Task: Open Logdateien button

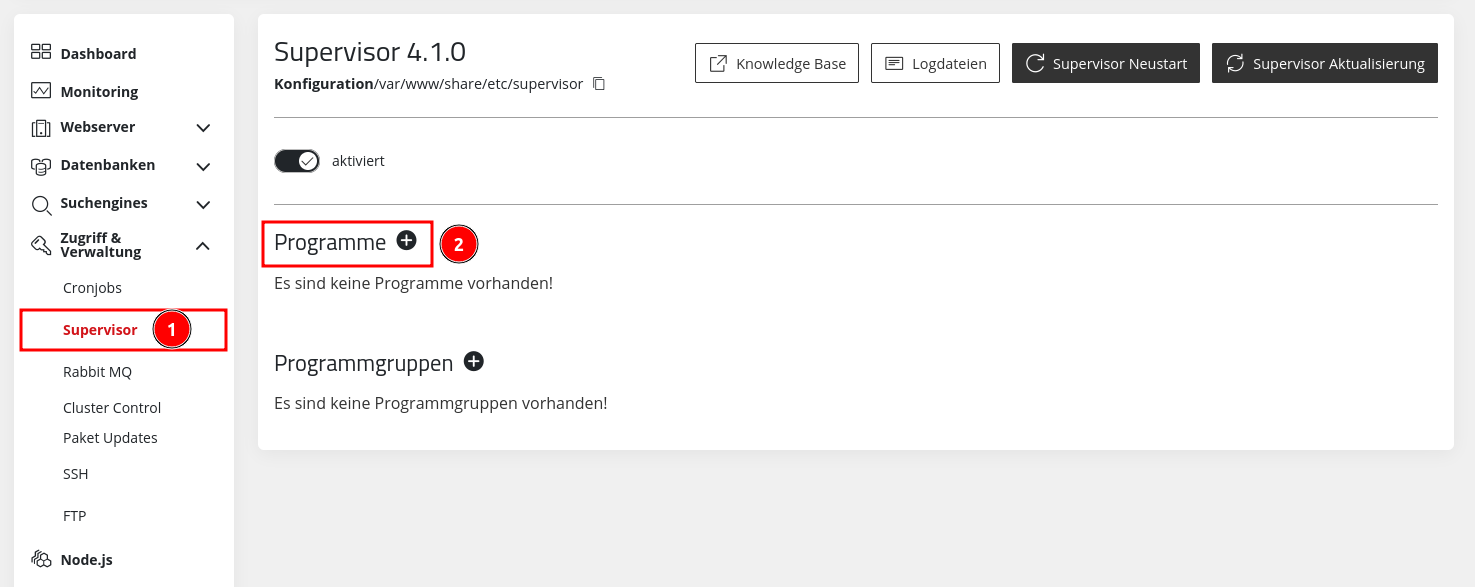Action: pos(935,63)
